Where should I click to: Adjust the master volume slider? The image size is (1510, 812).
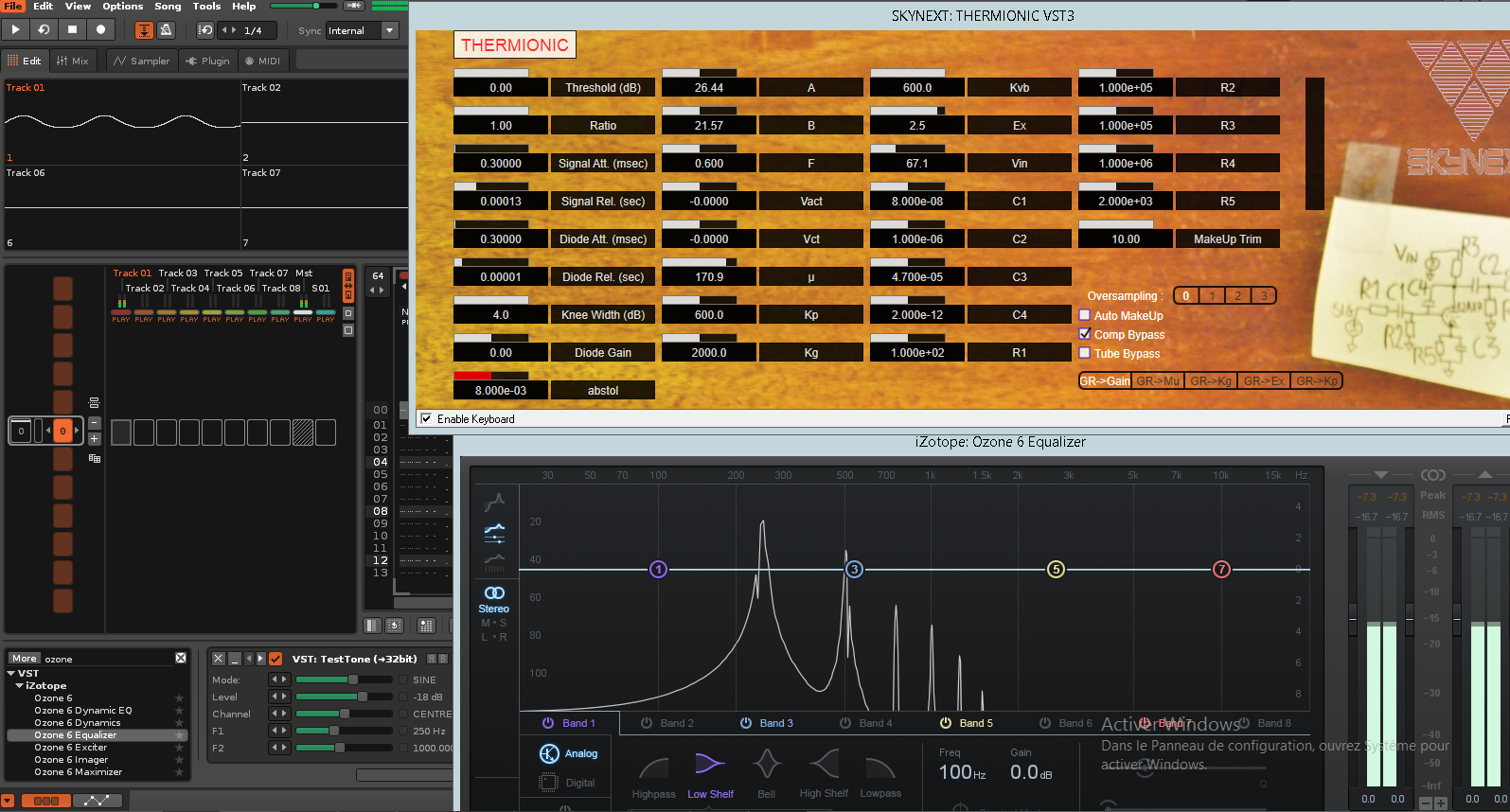303,6
